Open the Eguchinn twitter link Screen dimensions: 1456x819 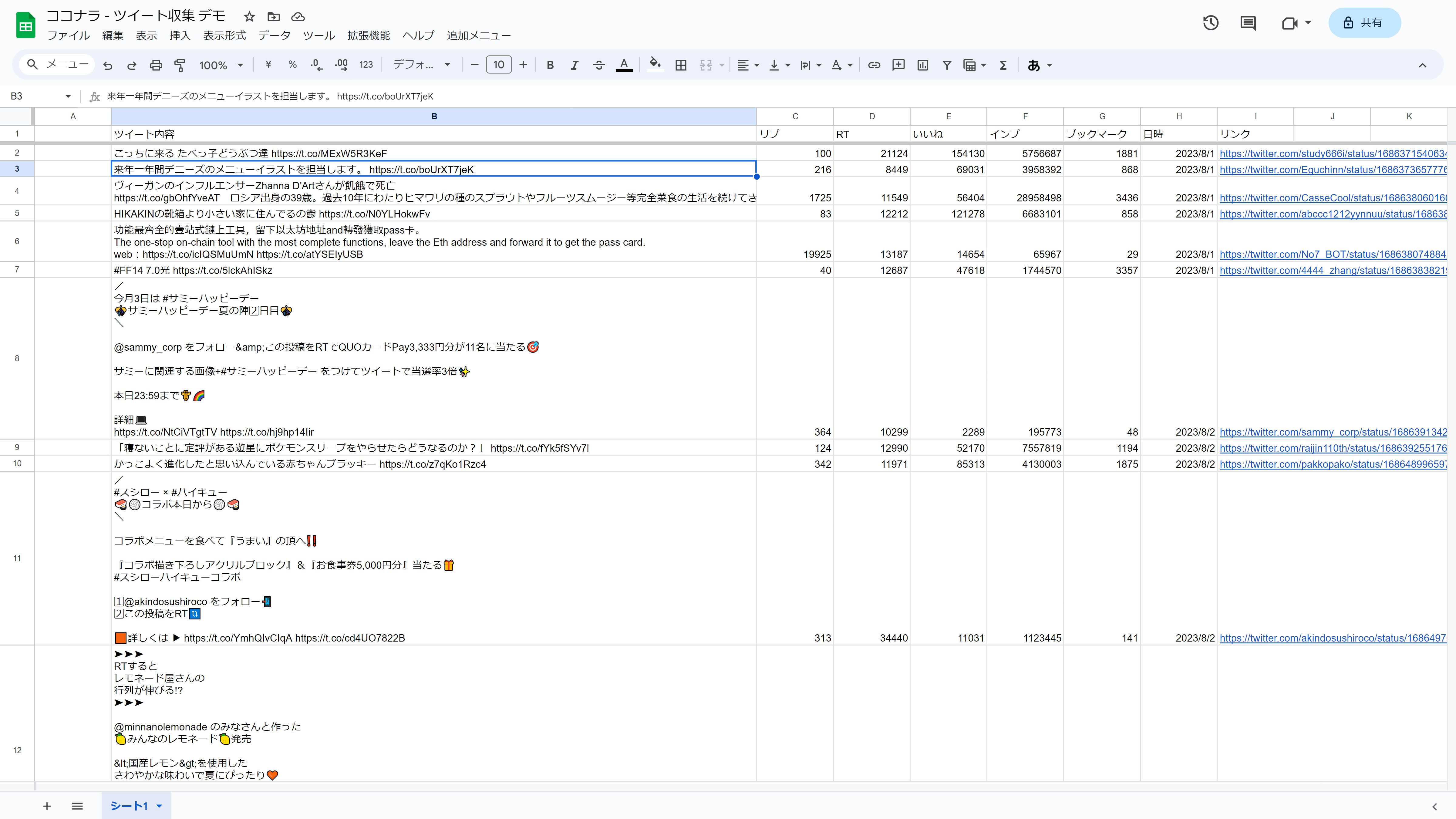(1333, 170)
